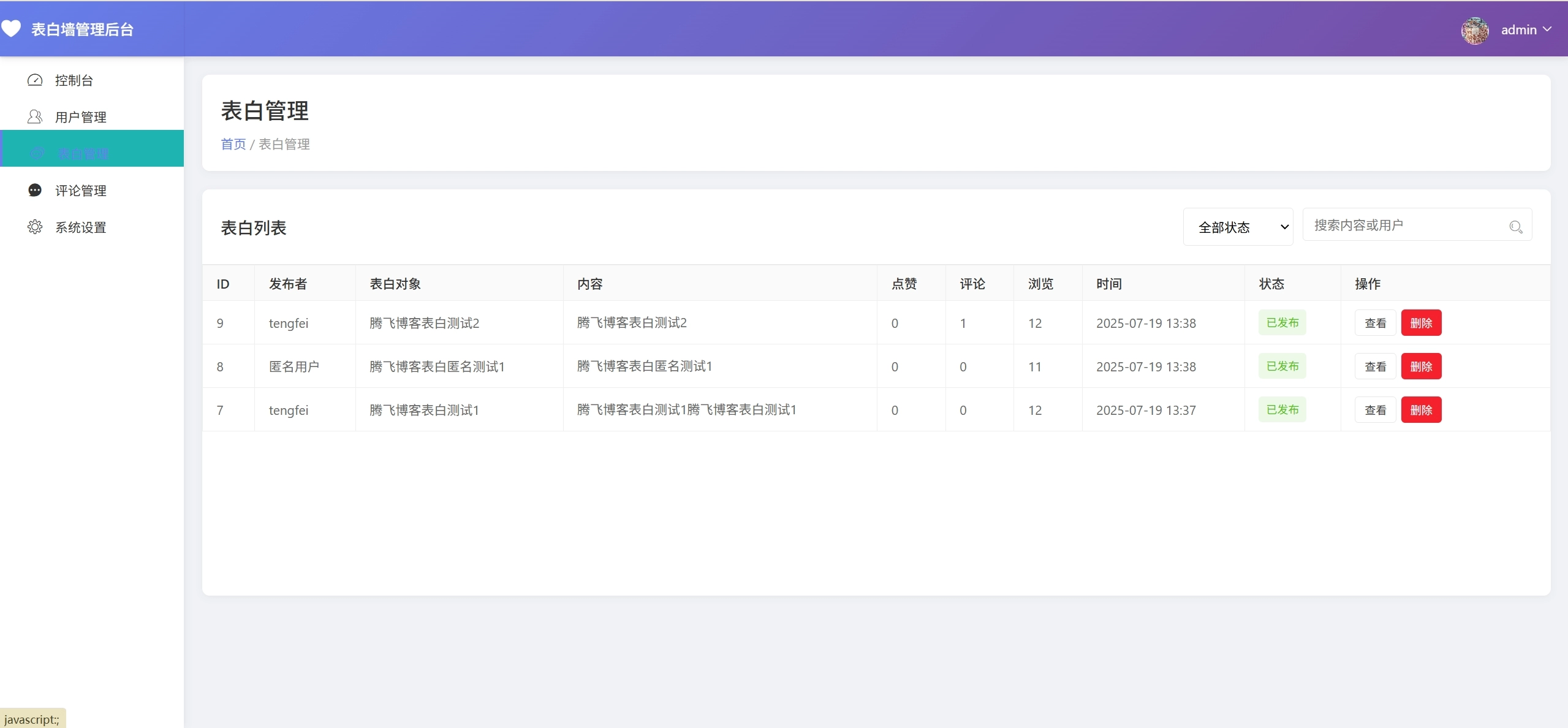Viewport: 1568px width, 728px height.
Task: Click the 时间 column header
Action: click(1109, 284)
